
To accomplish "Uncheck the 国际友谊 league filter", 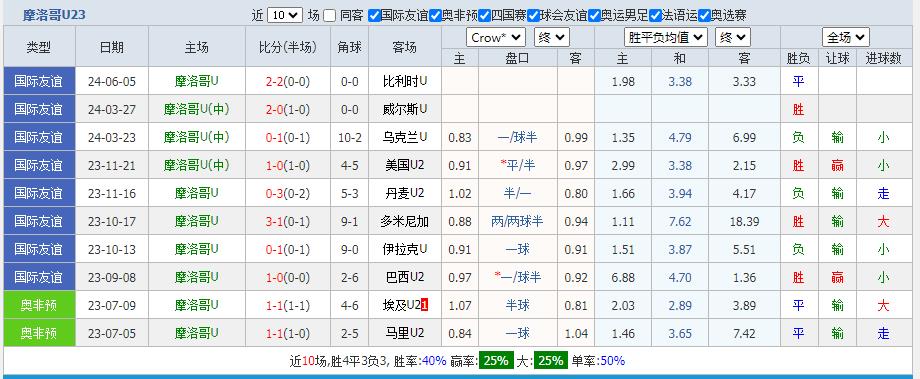I will tap(374, 15).
